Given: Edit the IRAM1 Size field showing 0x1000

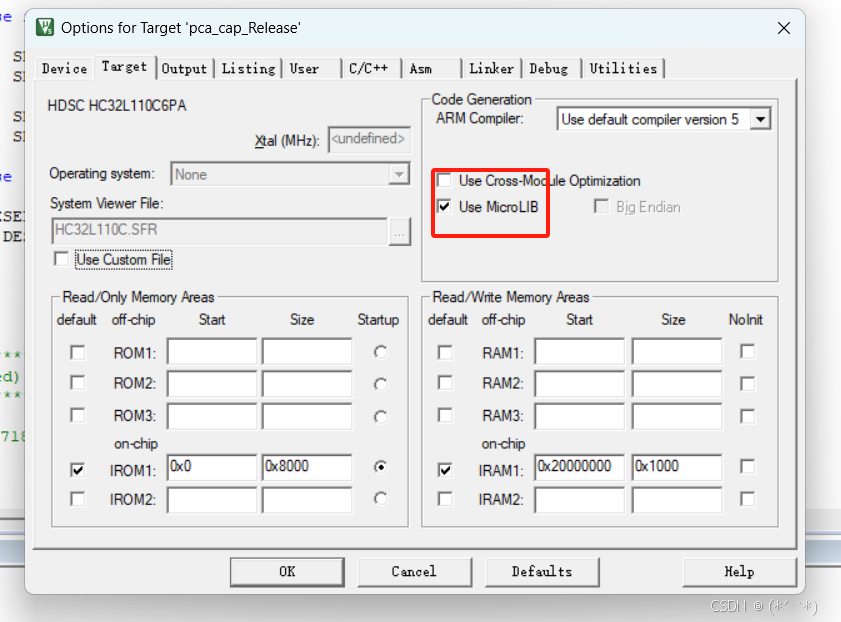Looking at the screenshot, I should pyautogui.click(x=677, y=467).
